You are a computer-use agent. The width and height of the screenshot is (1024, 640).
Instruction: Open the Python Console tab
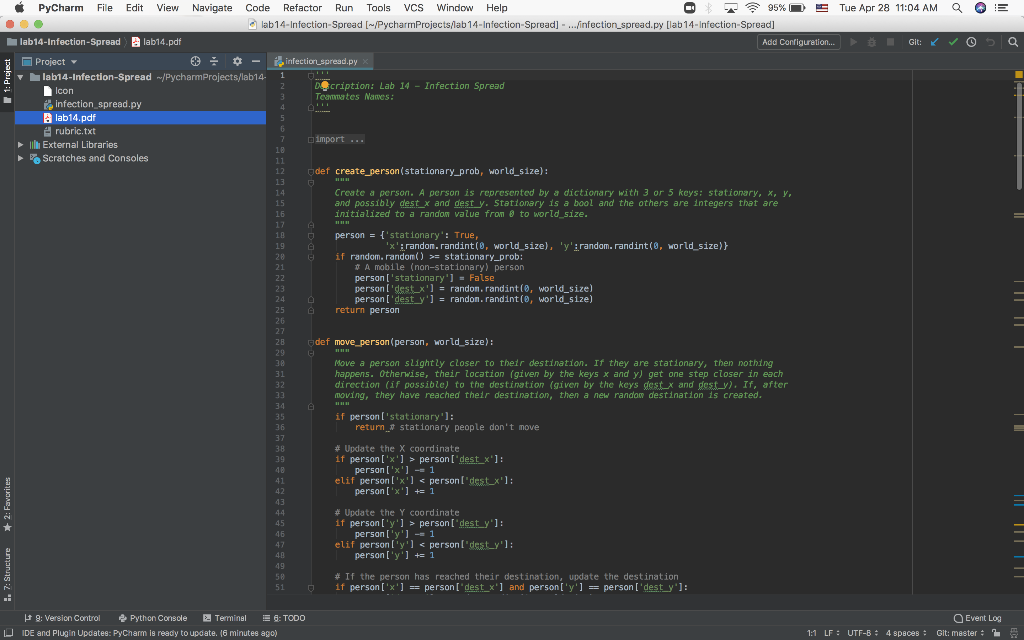point(152,618)
